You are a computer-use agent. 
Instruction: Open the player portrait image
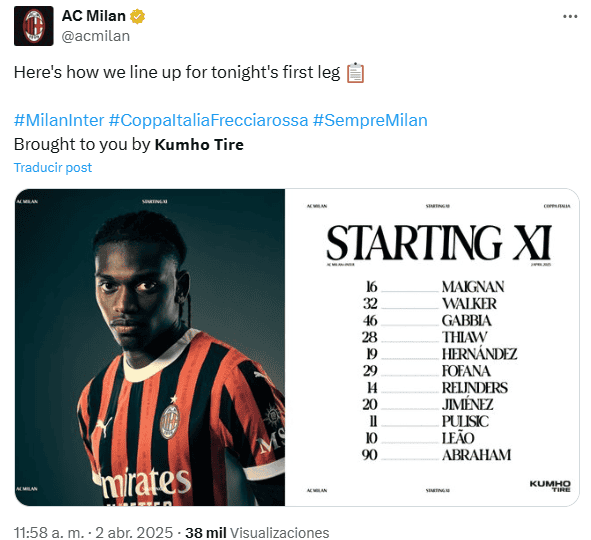[x=150, y=347]
